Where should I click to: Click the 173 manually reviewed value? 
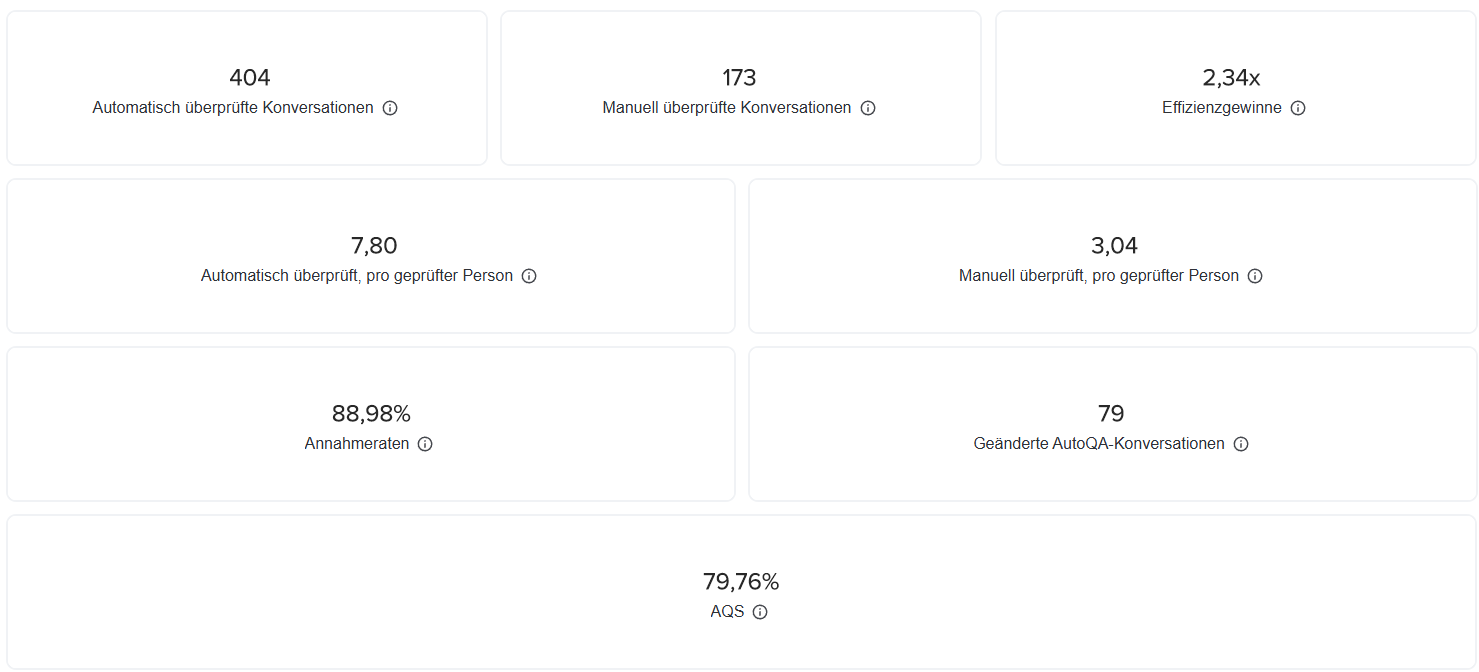(740, 78)
